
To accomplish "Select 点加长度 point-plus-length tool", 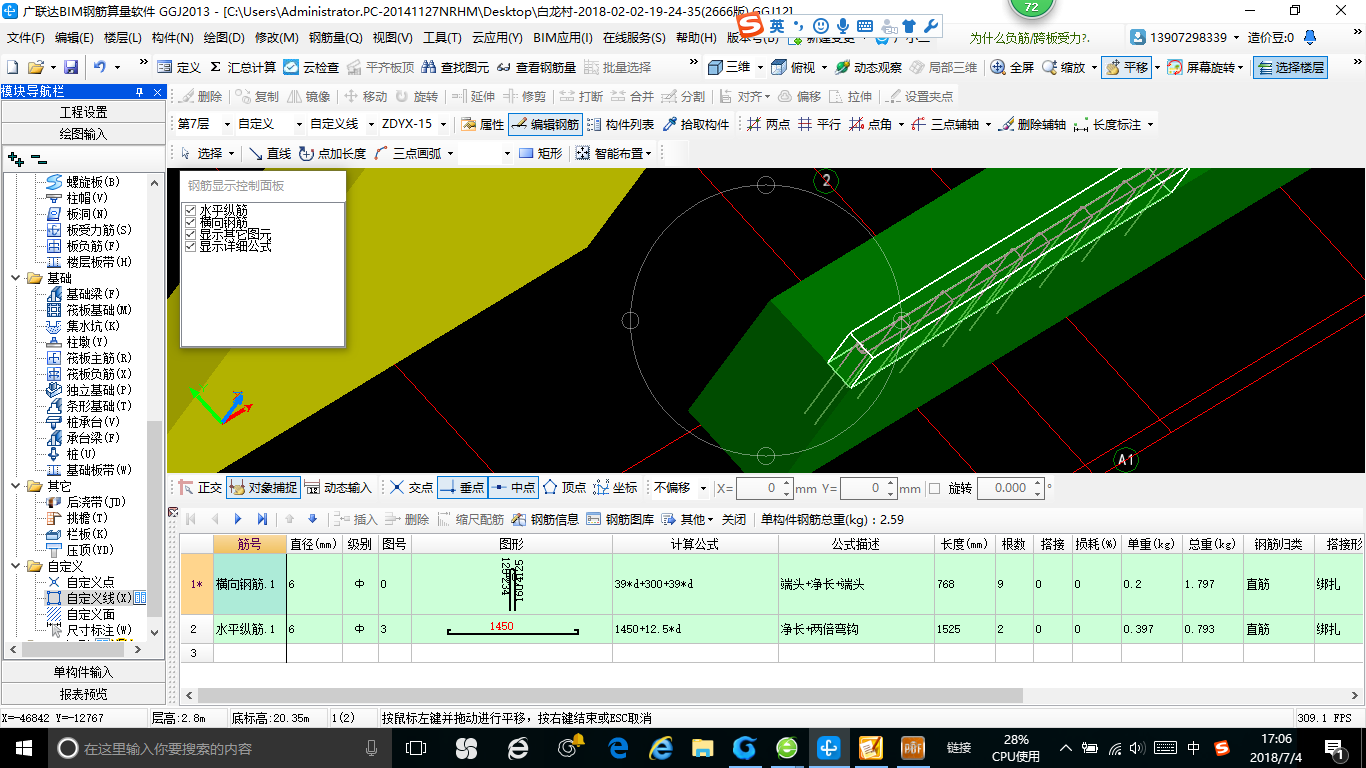I will click(x=333, y=153).
